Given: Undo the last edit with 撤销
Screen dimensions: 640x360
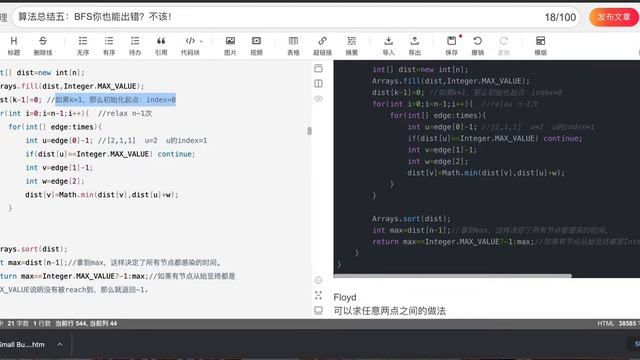Looking at the screenshot, I should (478, 45).
